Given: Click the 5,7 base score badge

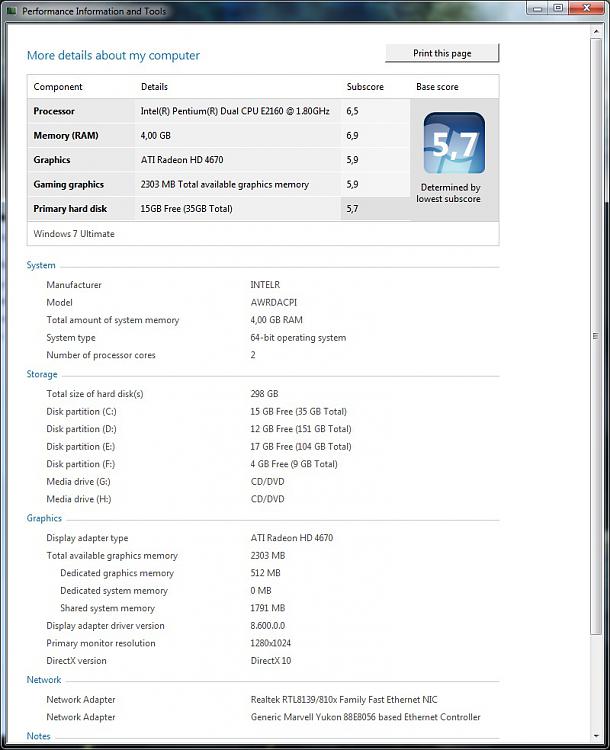Looking at the screenshot, I should (x=454, y=143).
